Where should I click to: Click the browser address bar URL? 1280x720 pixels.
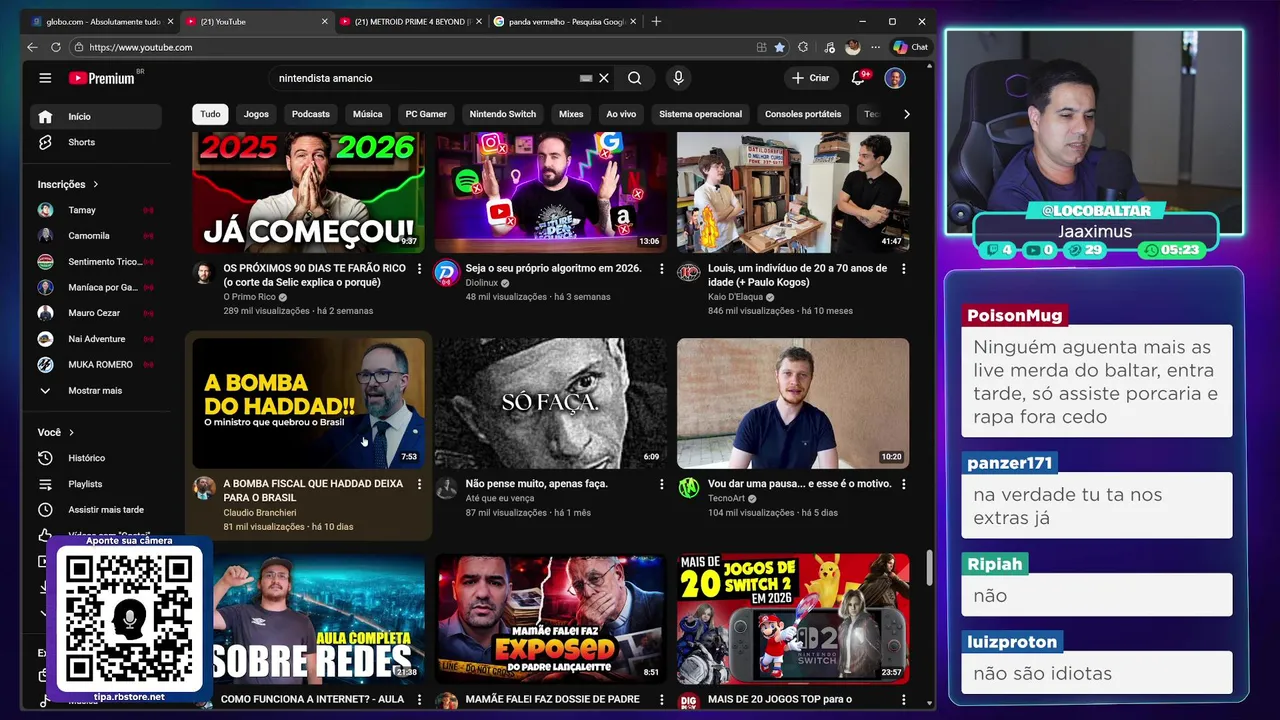(x=141, y=47)
